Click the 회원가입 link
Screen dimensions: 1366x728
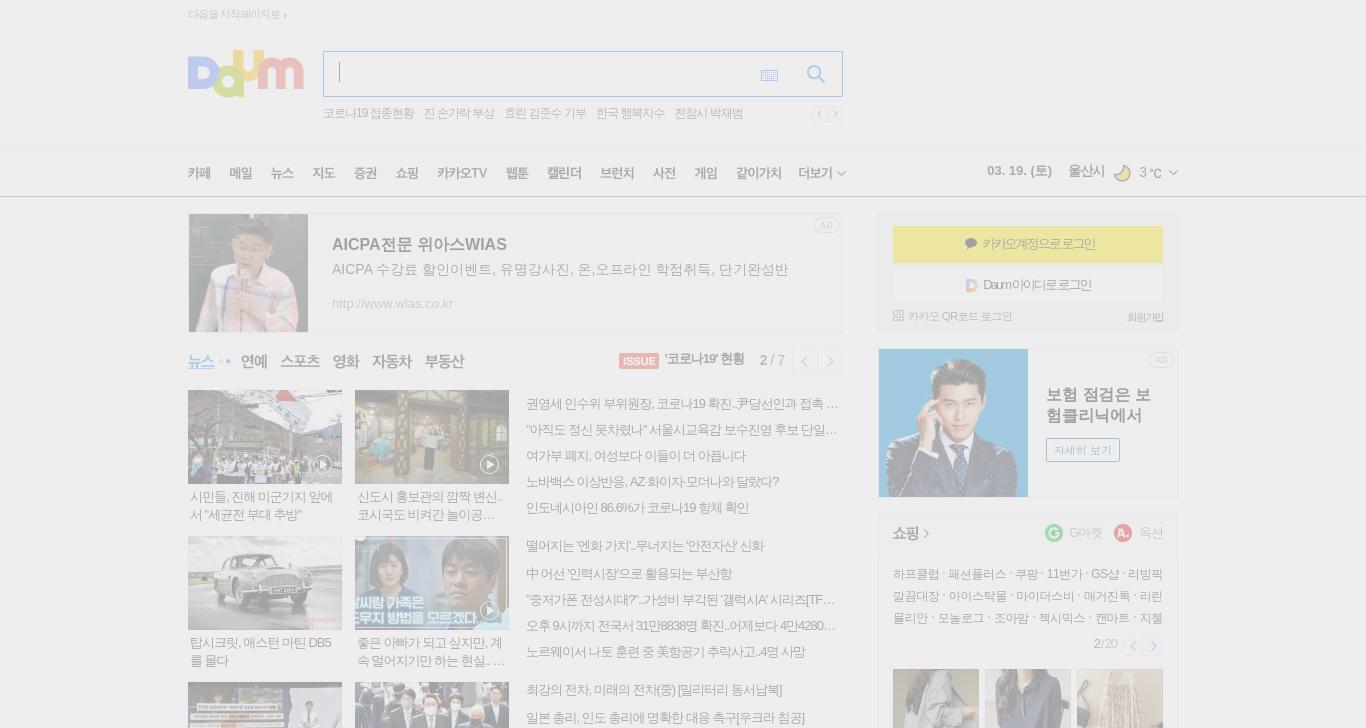pyautogui.click(x=1145, y=317)
